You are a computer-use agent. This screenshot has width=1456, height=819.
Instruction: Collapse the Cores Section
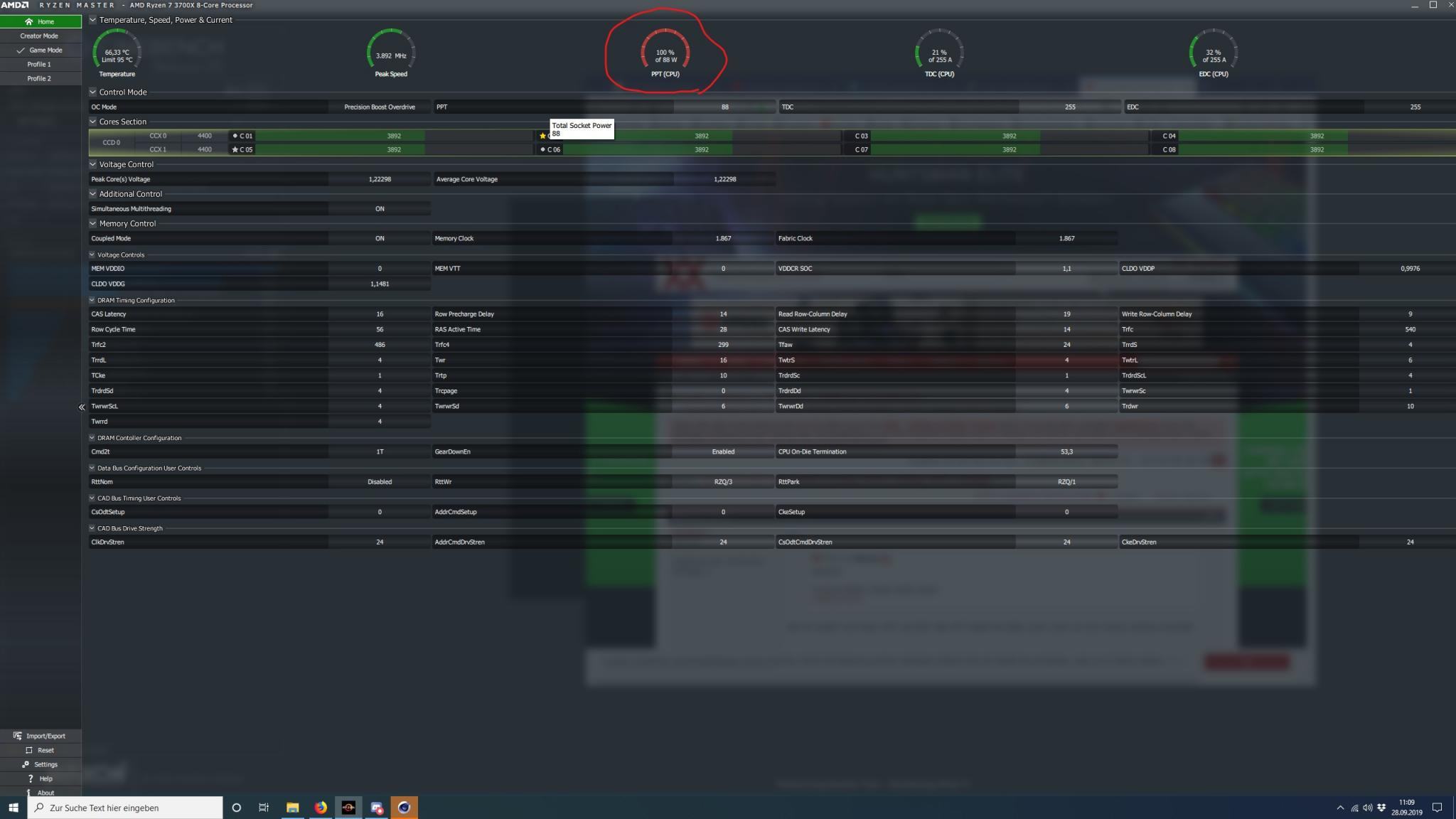point(92,122)
